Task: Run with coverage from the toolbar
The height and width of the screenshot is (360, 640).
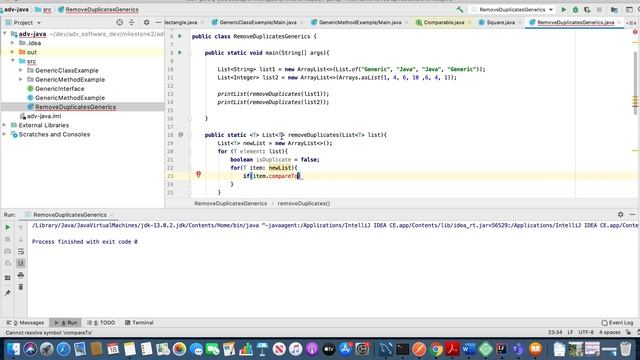Action: [587, 9]
